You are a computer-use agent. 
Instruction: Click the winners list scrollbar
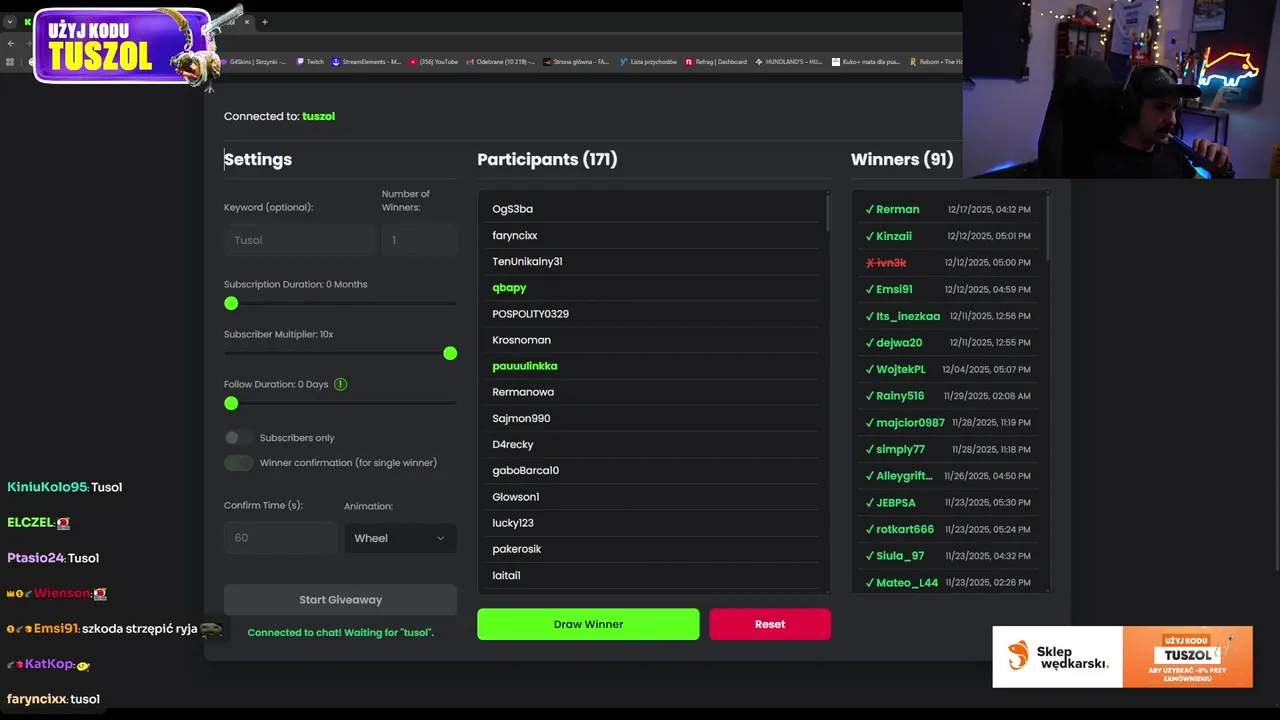pyautogui.click(x=1047, y=228)
